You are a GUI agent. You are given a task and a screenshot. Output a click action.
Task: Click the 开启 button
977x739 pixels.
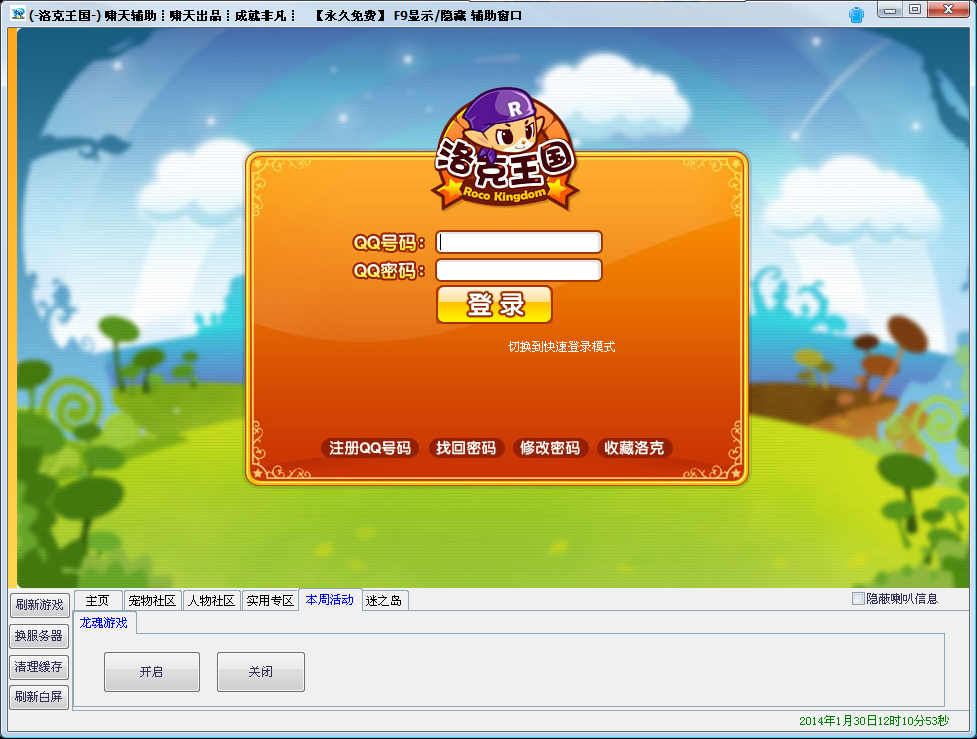point(151,672)
